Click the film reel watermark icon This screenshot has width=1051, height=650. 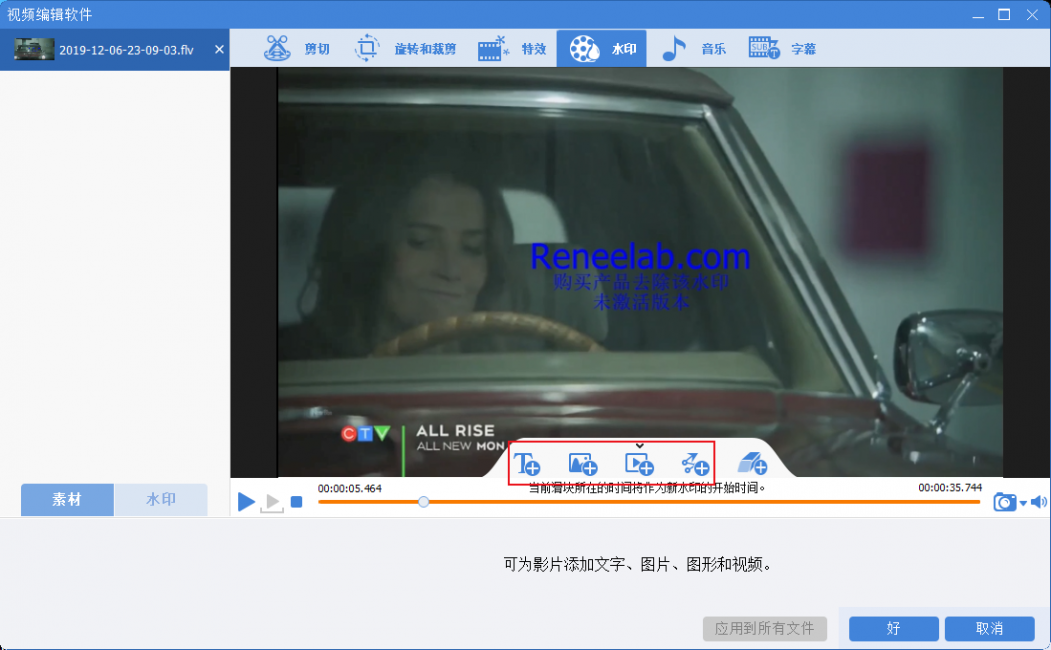pos(584,49)
